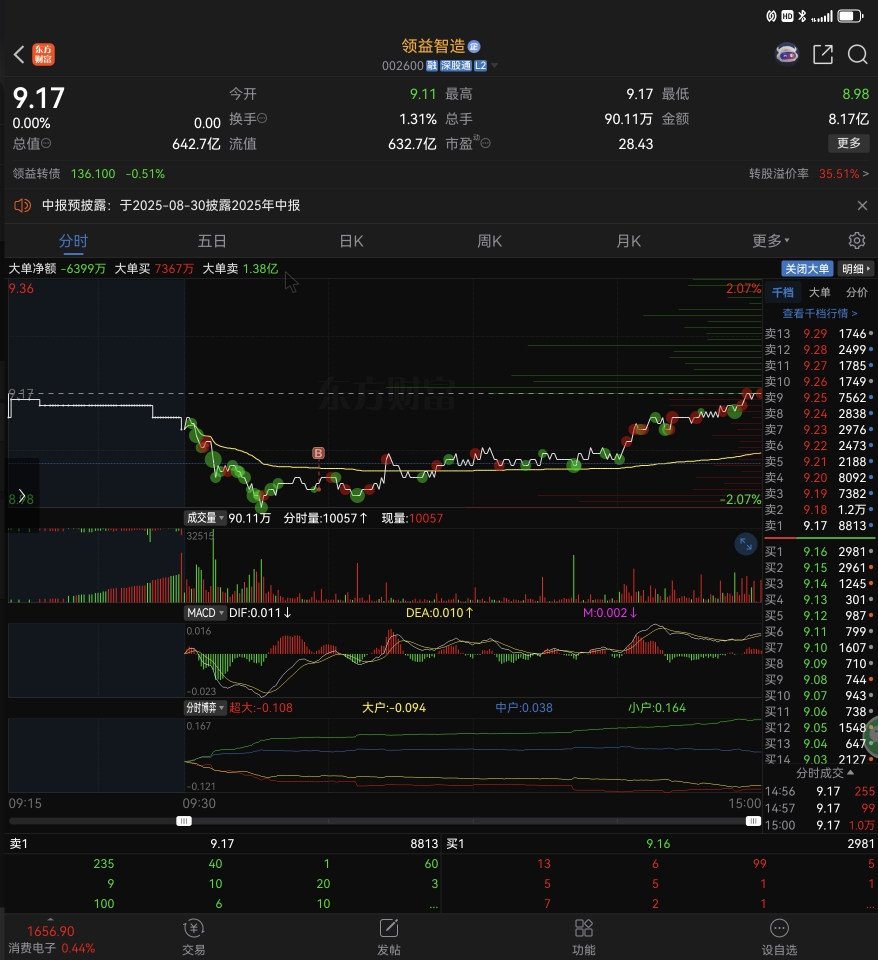Tap 中报预披露 announcement text
The image size is (878, 960).
[x=171, y=206]
